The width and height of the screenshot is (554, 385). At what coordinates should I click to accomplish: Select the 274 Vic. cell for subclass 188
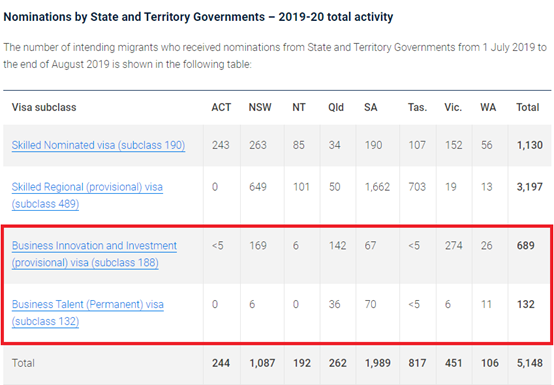tap(454, 245)
